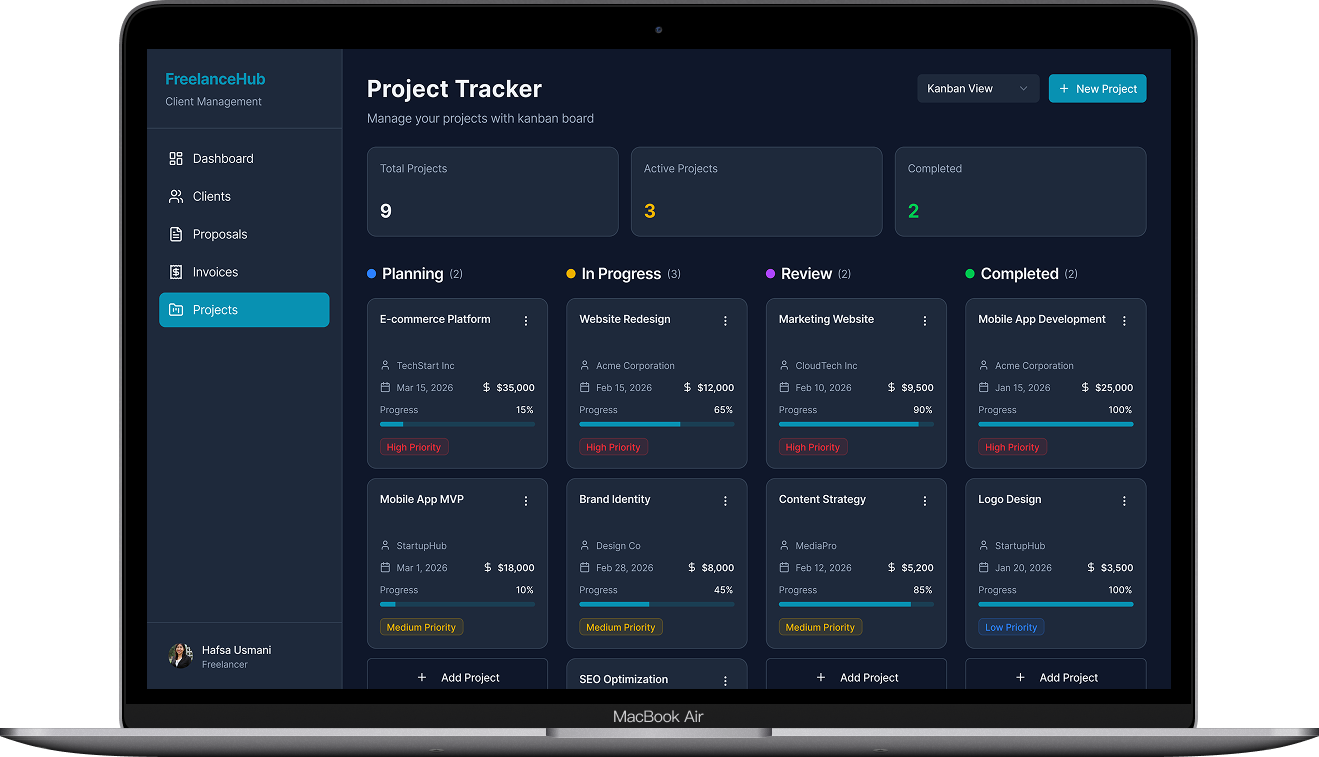Viewport: 1319px width, 757px height.
Task: Toggle the High Priority badge on Content Strategy
Action: pos(820,627)
